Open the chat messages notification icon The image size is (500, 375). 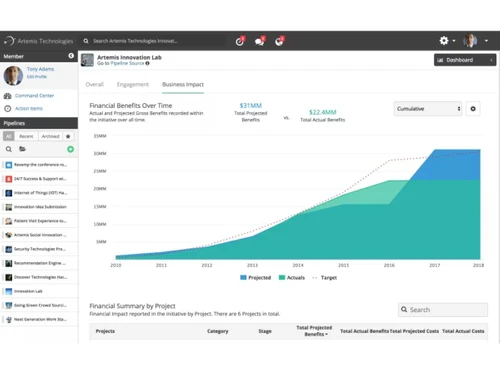coord(260,41)
